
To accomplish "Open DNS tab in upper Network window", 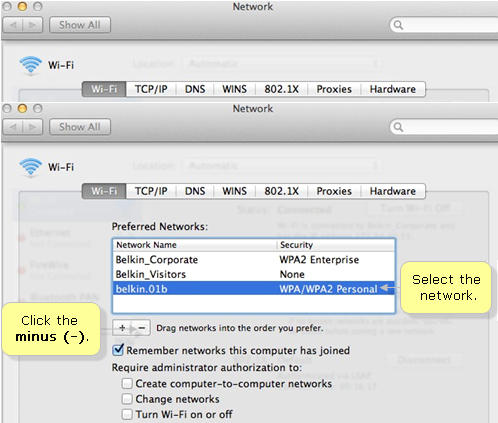I will coord(195,89).
